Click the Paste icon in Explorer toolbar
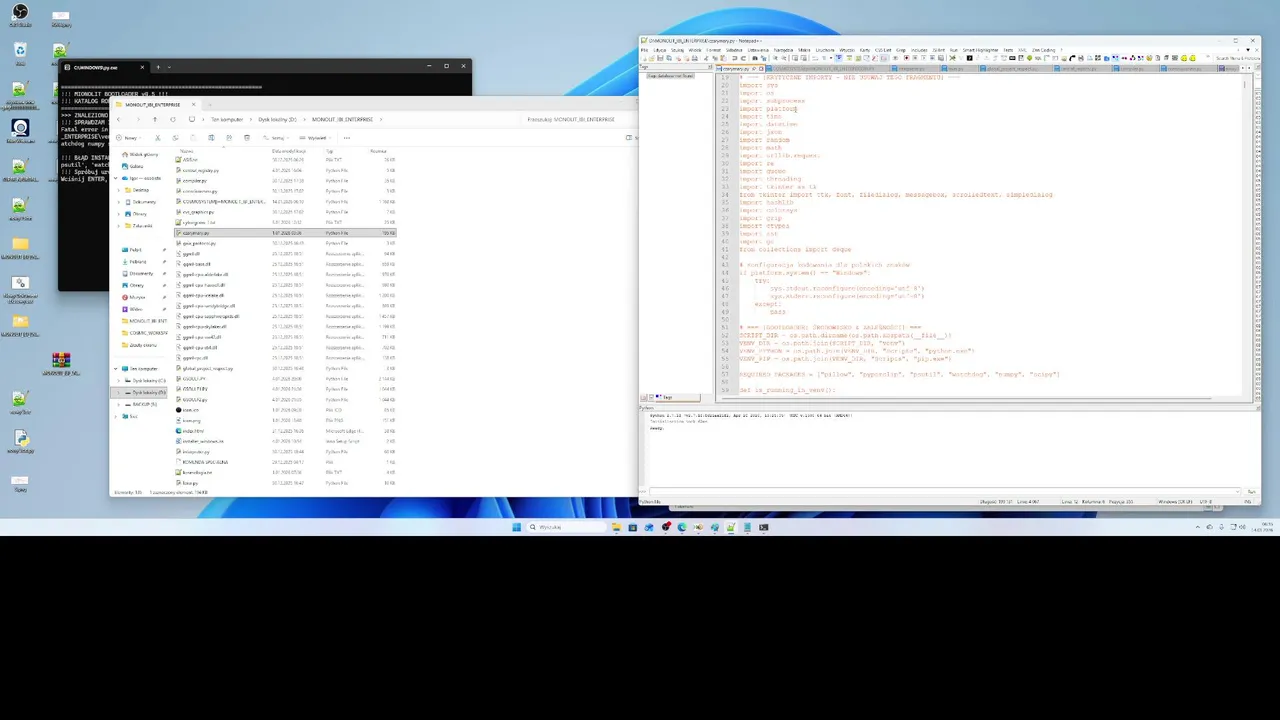This screenshot has width=1280, height=720. pyautogui.click(x=193, y=138)
